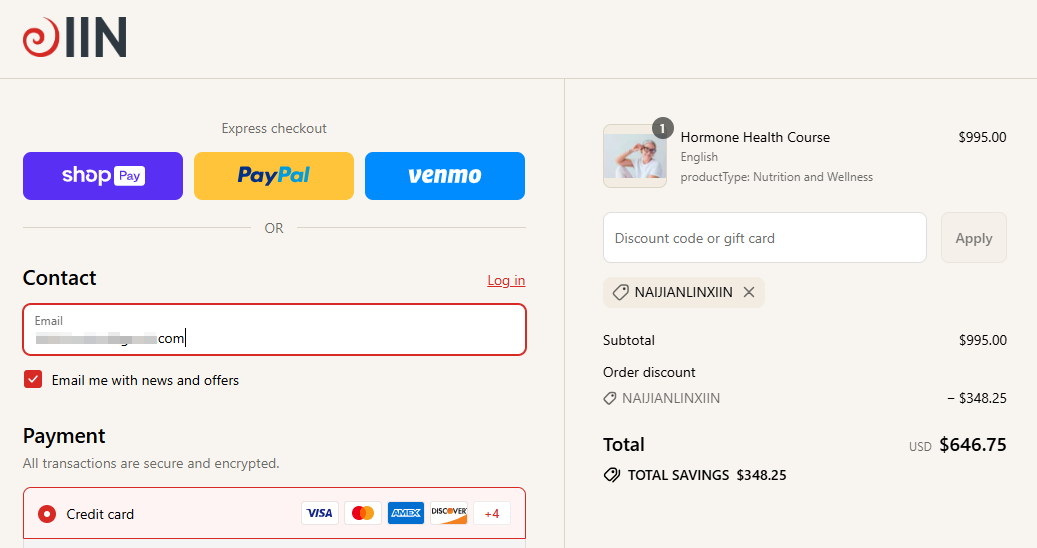The width and height of the screenshot is (1037, 548).
Task: Show the +4 additional card types
Action: 492,513
